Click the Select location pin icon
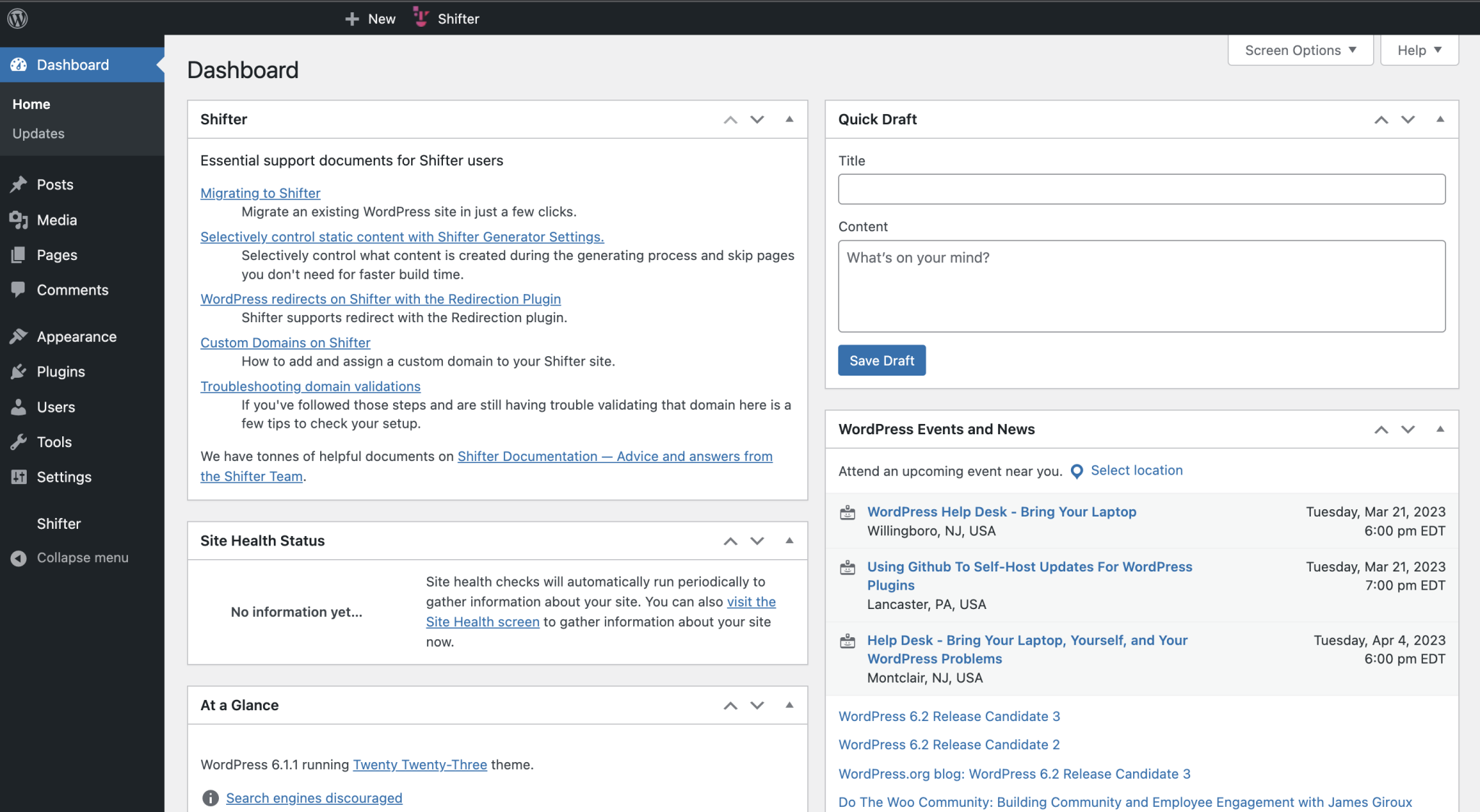This screenshot has height=812, width=1480. [1077, 471]
